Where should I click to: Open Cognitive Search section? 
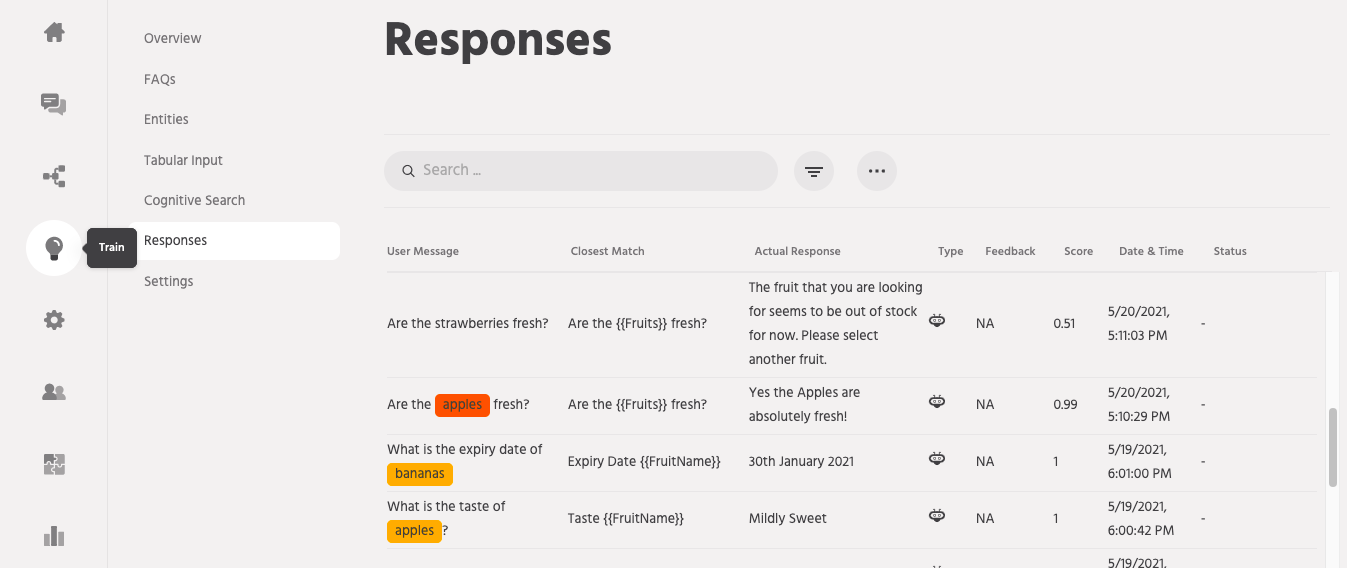pyautogui.click(x=194, y=200)
